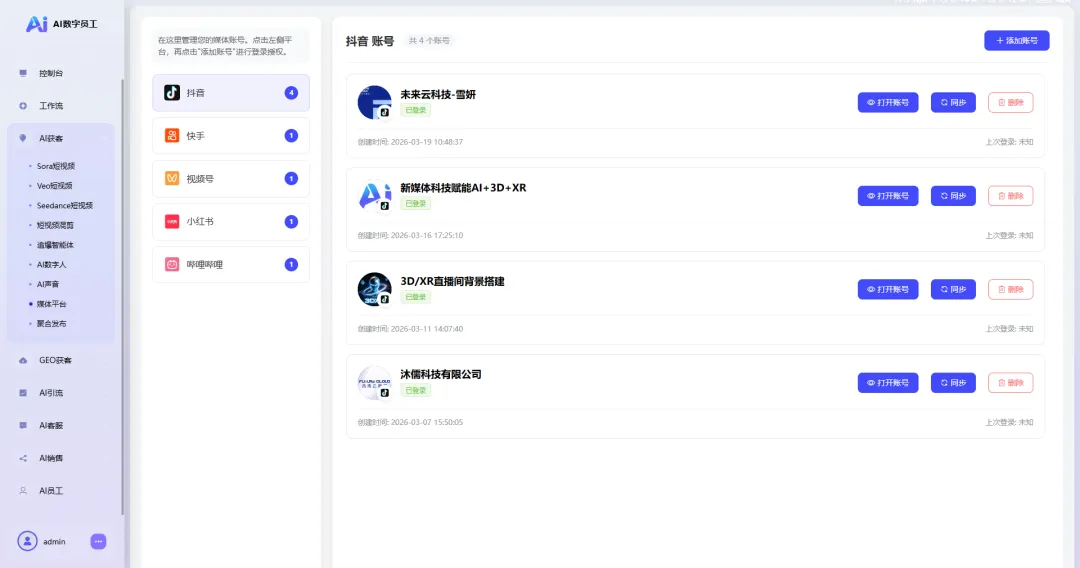1080x568 pixels.
Task: Click the 视频号 account count badge
Action: pyautogui.click(x=291, y=178)
